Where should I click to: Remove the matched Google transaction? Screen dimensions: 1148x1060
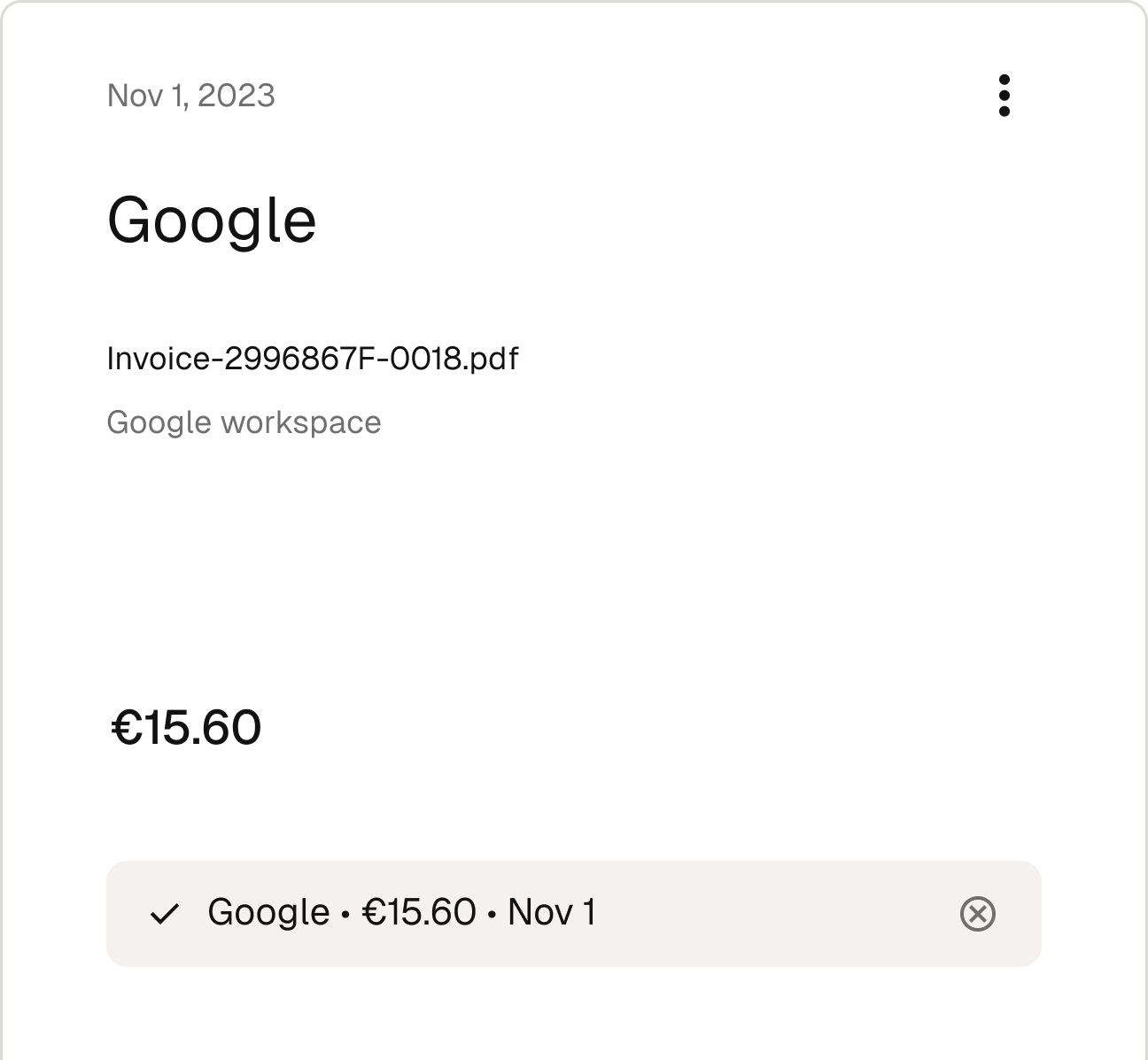977,914
